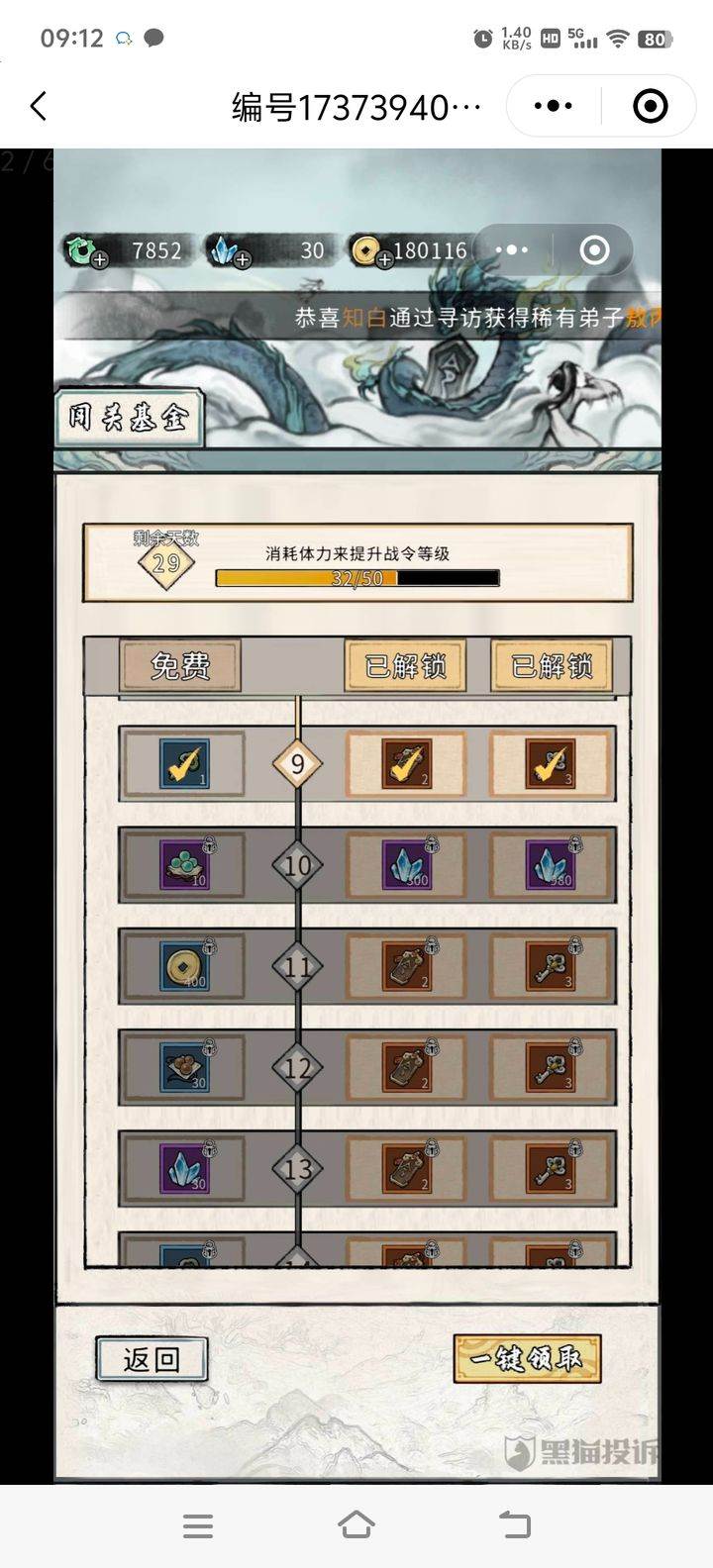
Task: Tap claimed level 9 free reward checkmark
Action: point(185,763)
